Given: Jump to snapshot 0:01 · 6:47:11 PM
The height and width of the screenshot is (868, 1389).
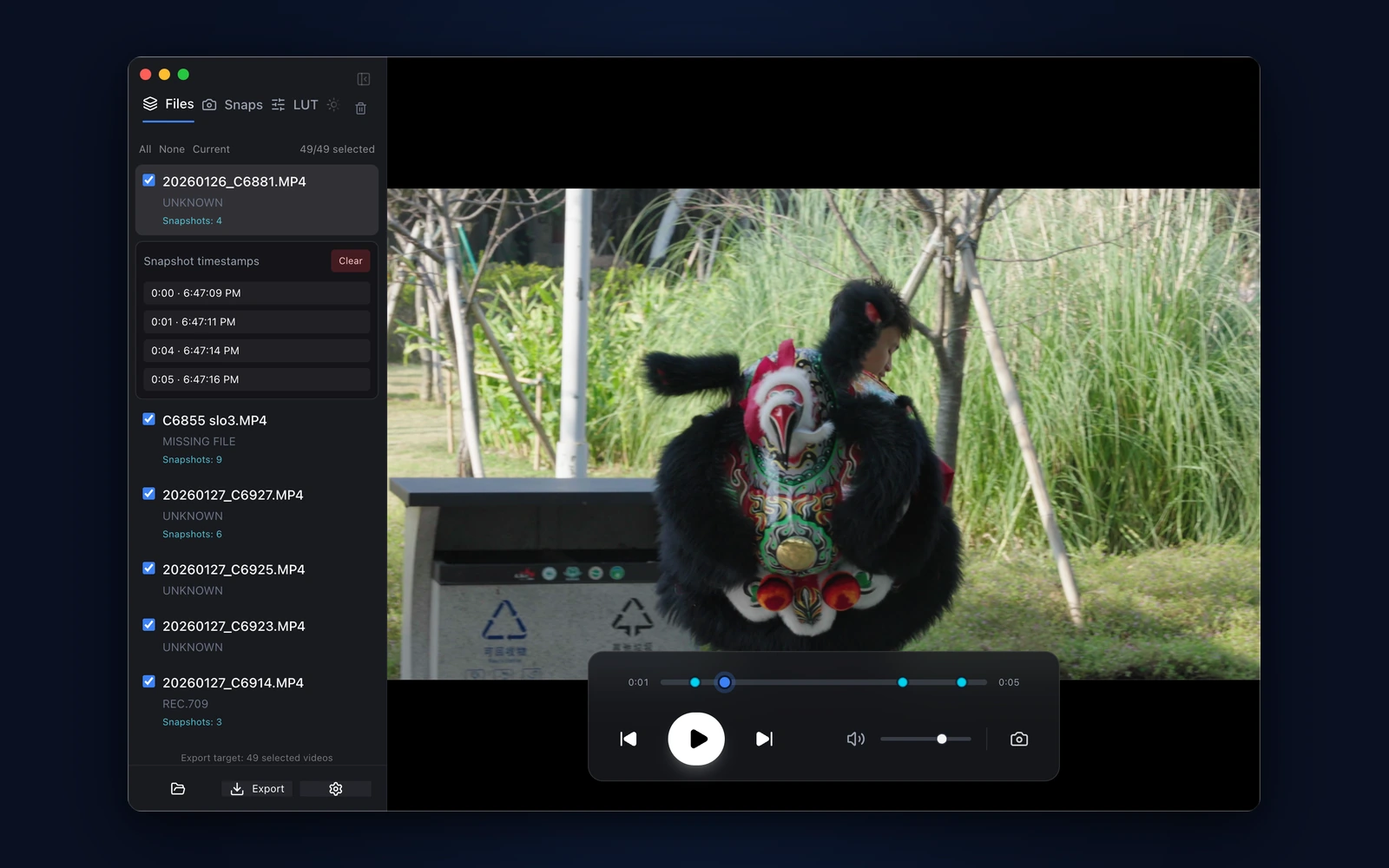Looking at the screenshot, I should [257, 322].
